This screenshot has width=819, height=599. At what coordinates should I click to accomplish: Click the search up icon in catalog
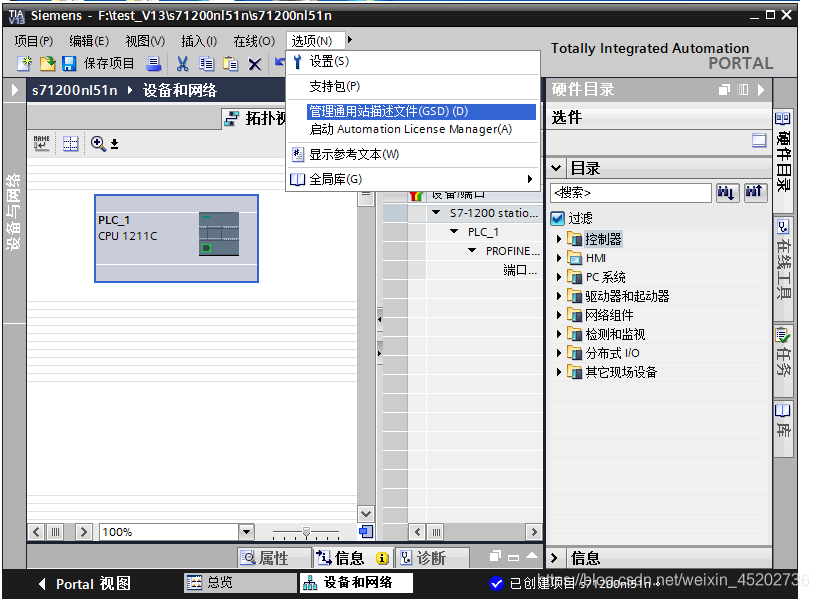[755, 193]
